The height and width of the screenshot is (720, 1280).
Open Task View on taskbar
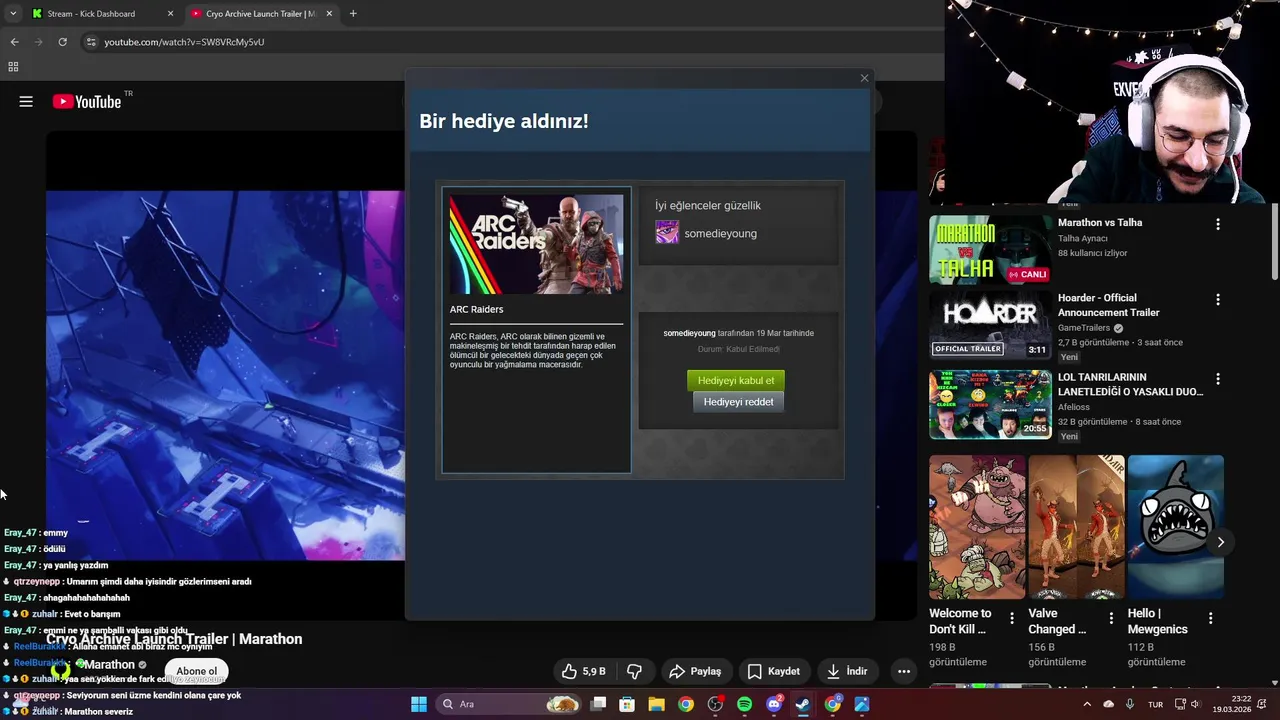598,704
